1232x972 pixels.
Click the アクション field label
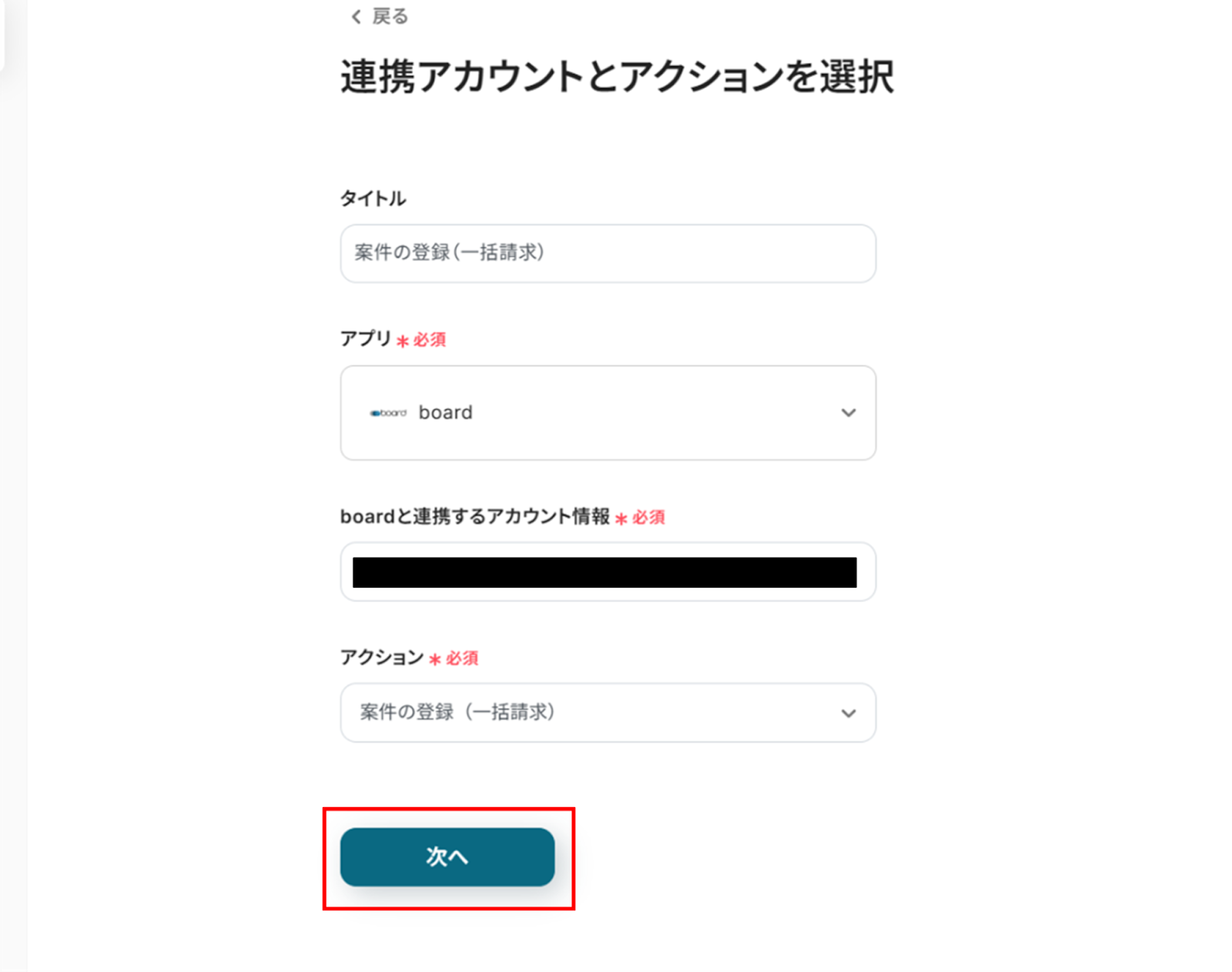click(x=382, y=658)
